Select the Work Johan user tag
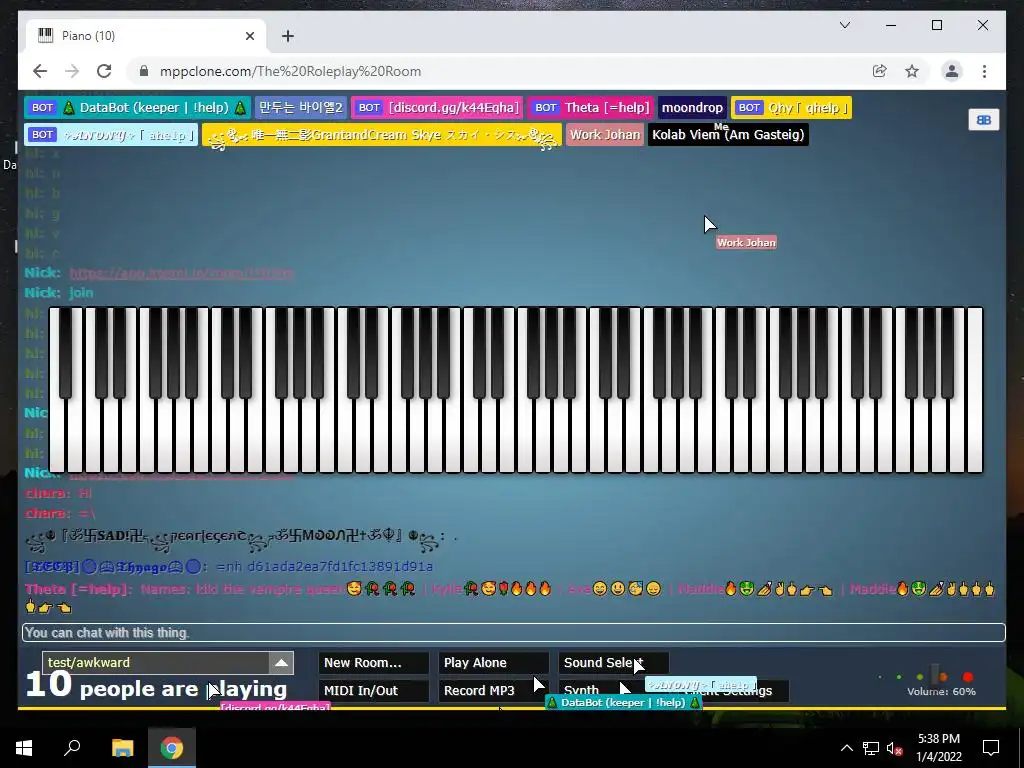The image size is (1024, 768). pos(605,135)
